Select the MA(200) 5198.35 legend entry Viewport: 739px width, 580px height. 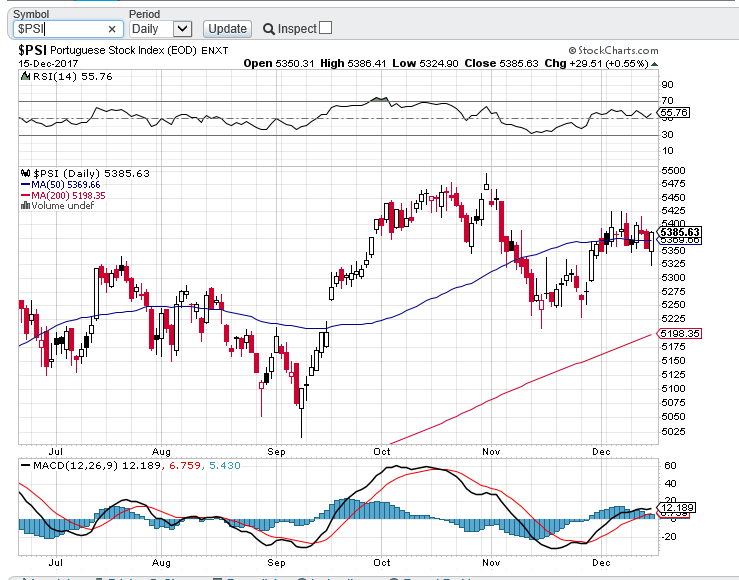point(63,196)
